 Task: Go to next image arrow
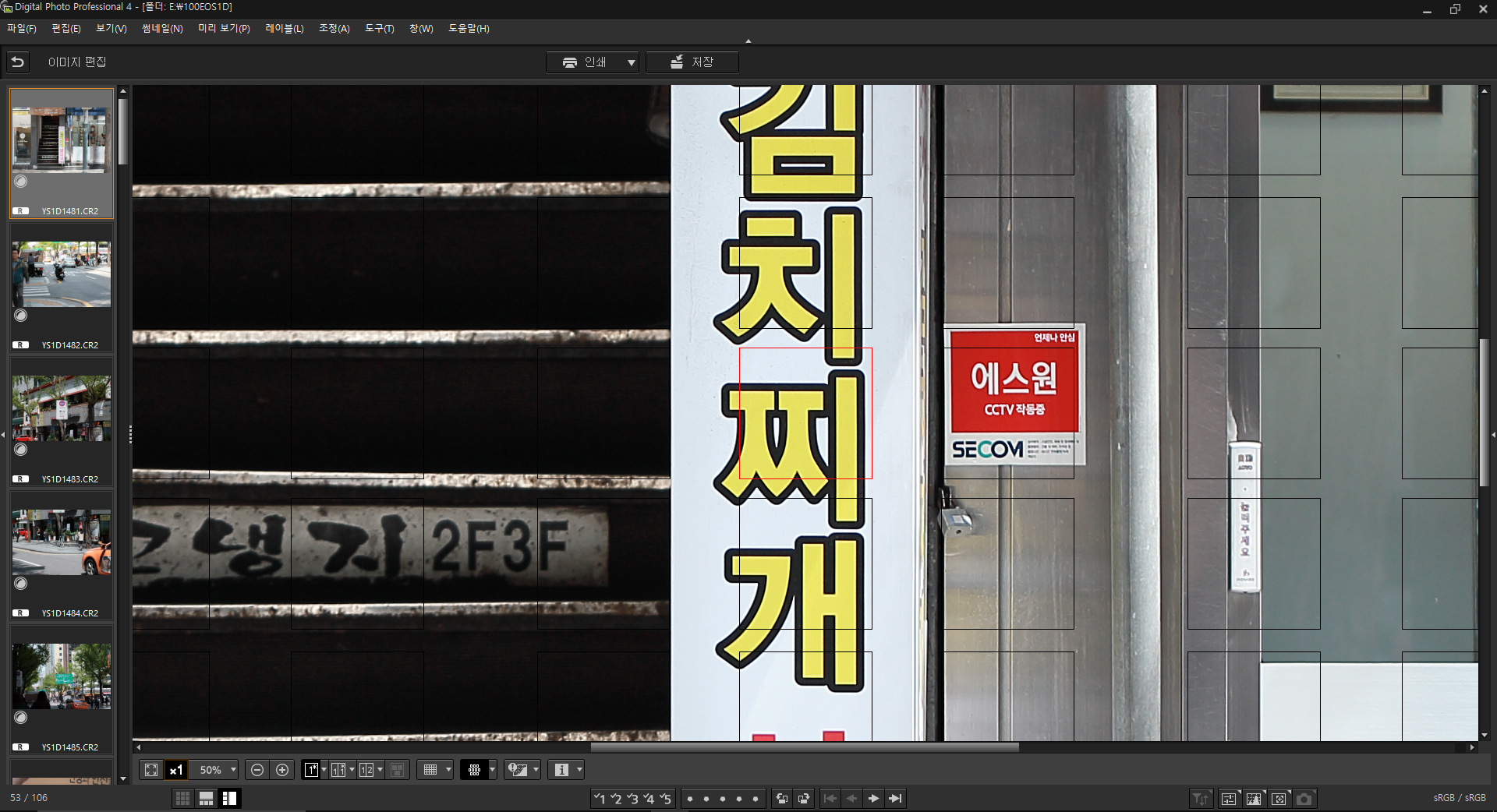tap(874, 798)
